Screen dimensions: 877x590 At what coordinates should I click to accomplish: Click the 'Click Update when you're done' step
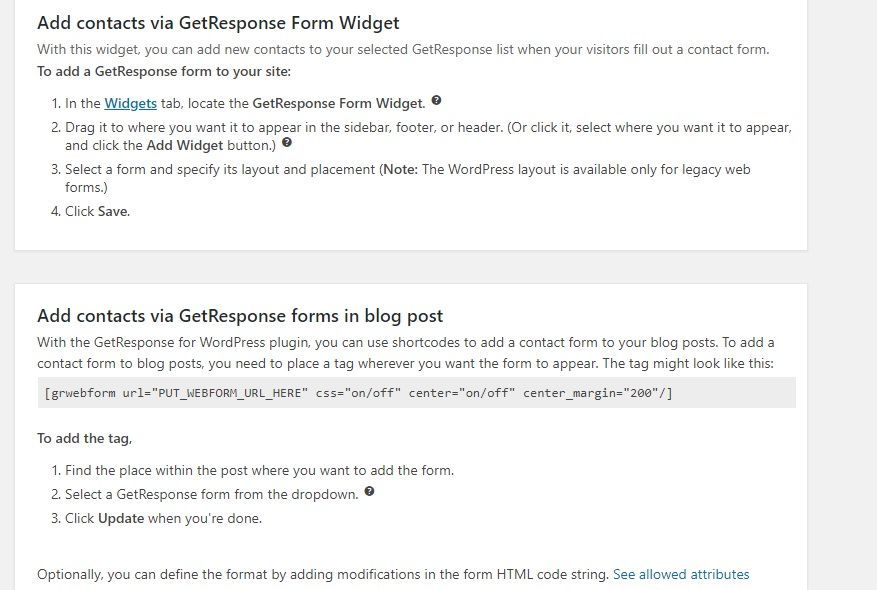click(x=163, y=518)
